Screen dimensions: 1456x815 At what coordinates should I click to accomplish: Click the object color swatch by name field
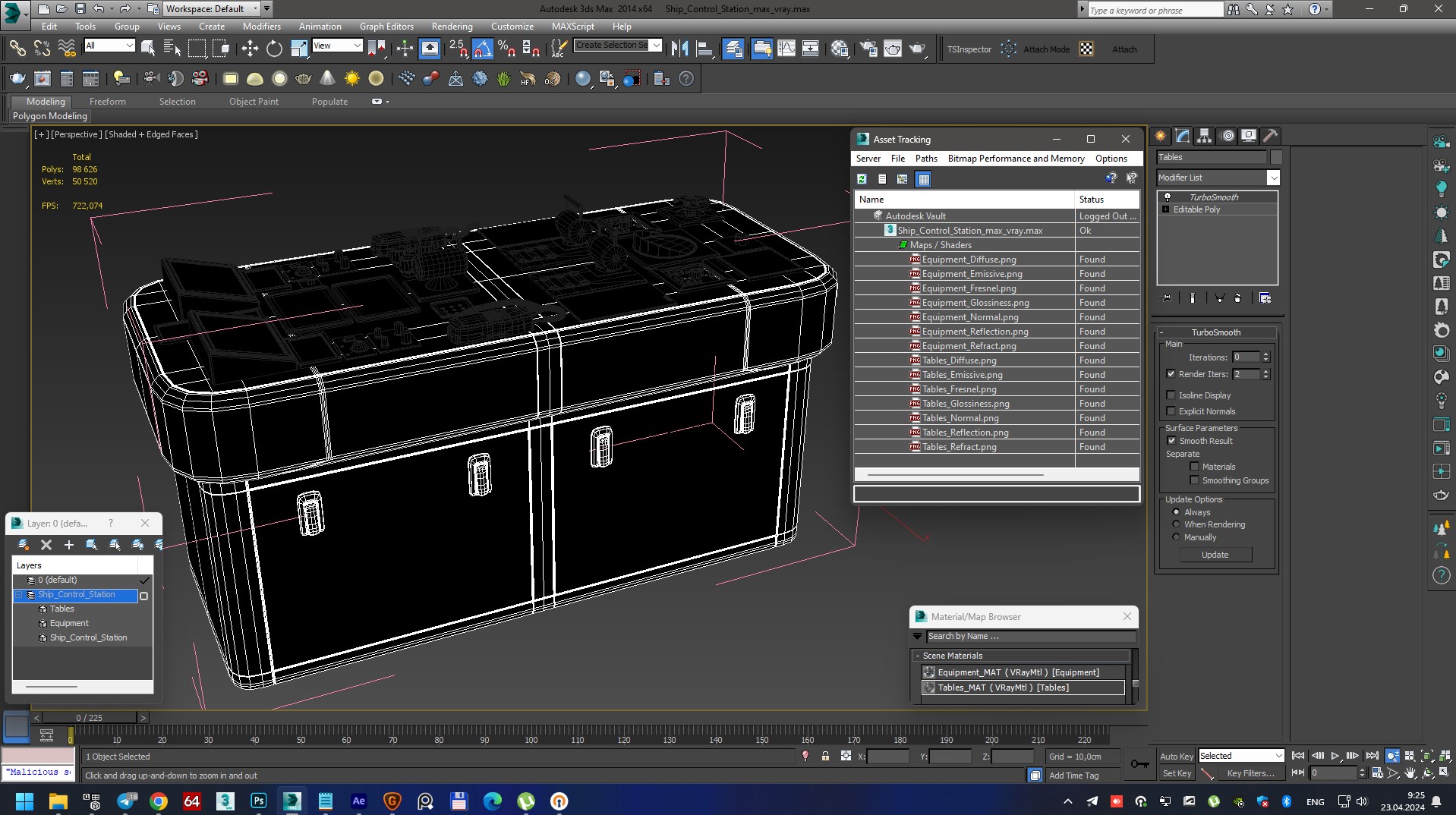point(1276,158)
